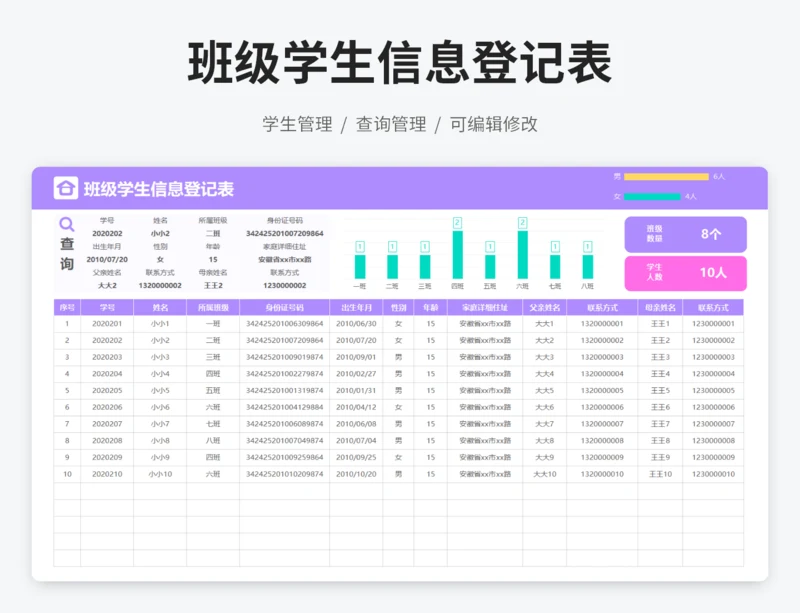The image size is (800, 613).
Task: Click father name cell 大大3
Action: click(x=544, y=357)
